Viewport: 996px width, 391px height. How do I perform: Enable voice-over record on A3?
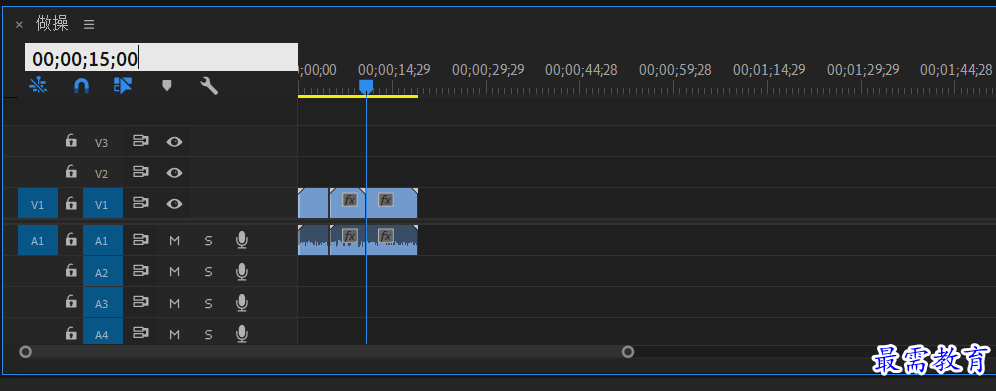pos(241,303)
